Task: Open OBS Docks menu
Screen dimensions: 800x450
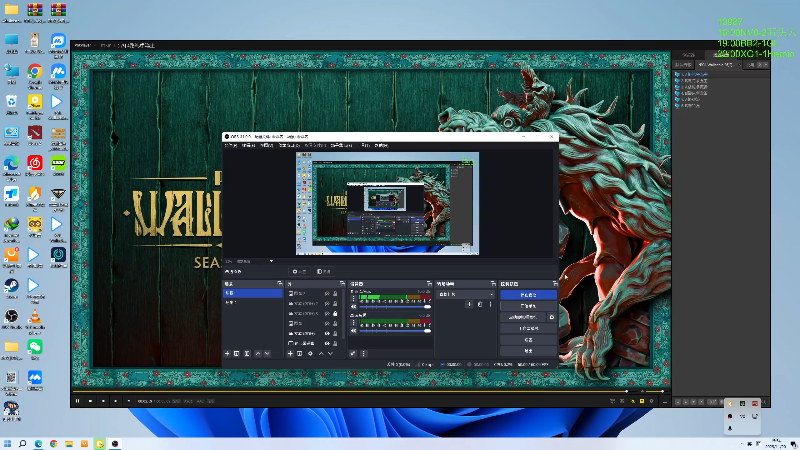Action: point(289,145)
